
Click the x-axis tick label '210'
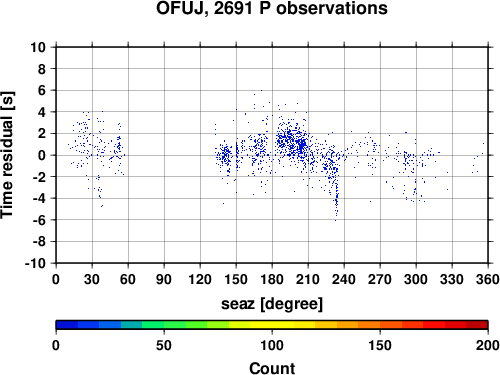point(308,279)
